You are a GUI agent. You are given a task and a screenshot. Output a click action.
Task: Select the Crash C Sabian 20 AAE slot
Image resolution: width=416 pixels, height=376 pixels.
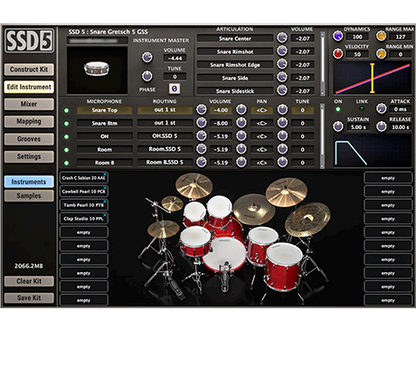pos(84,178)
